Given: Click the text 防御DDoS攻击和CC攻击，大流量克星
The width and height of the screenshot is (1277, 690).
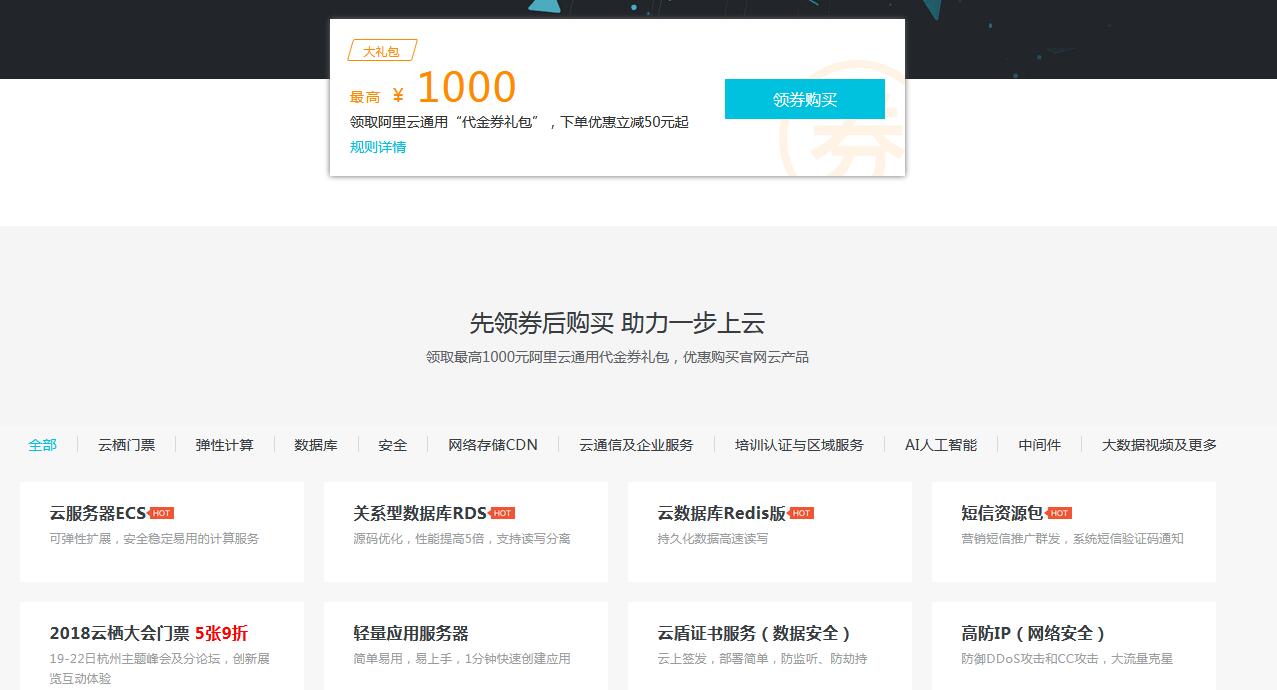Looking at the screenshot, I should point(1067,658).
